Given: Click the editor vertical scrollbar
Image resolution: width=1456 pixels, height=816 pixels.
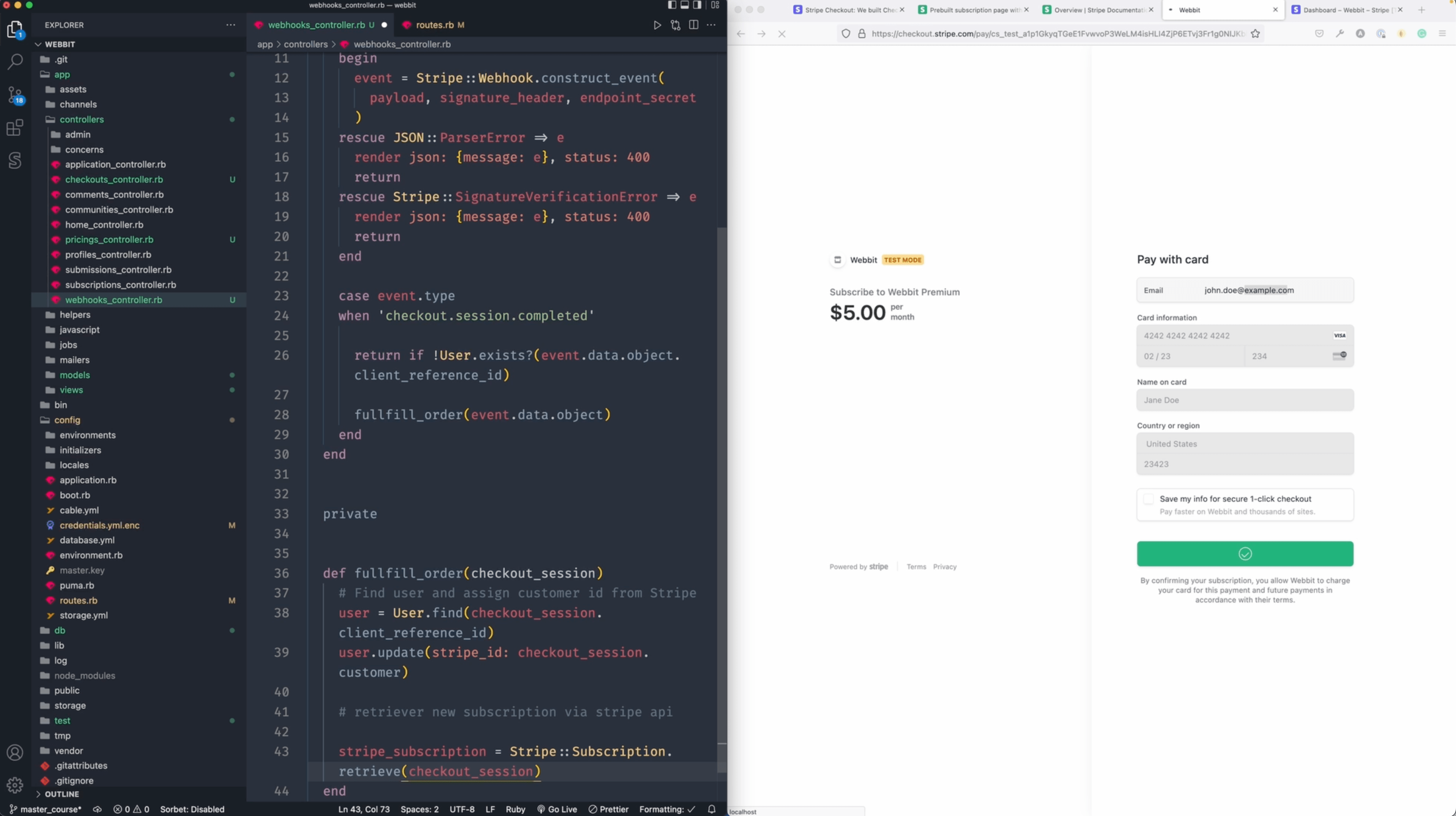Looking at the screenshot, I should point(722,499).
